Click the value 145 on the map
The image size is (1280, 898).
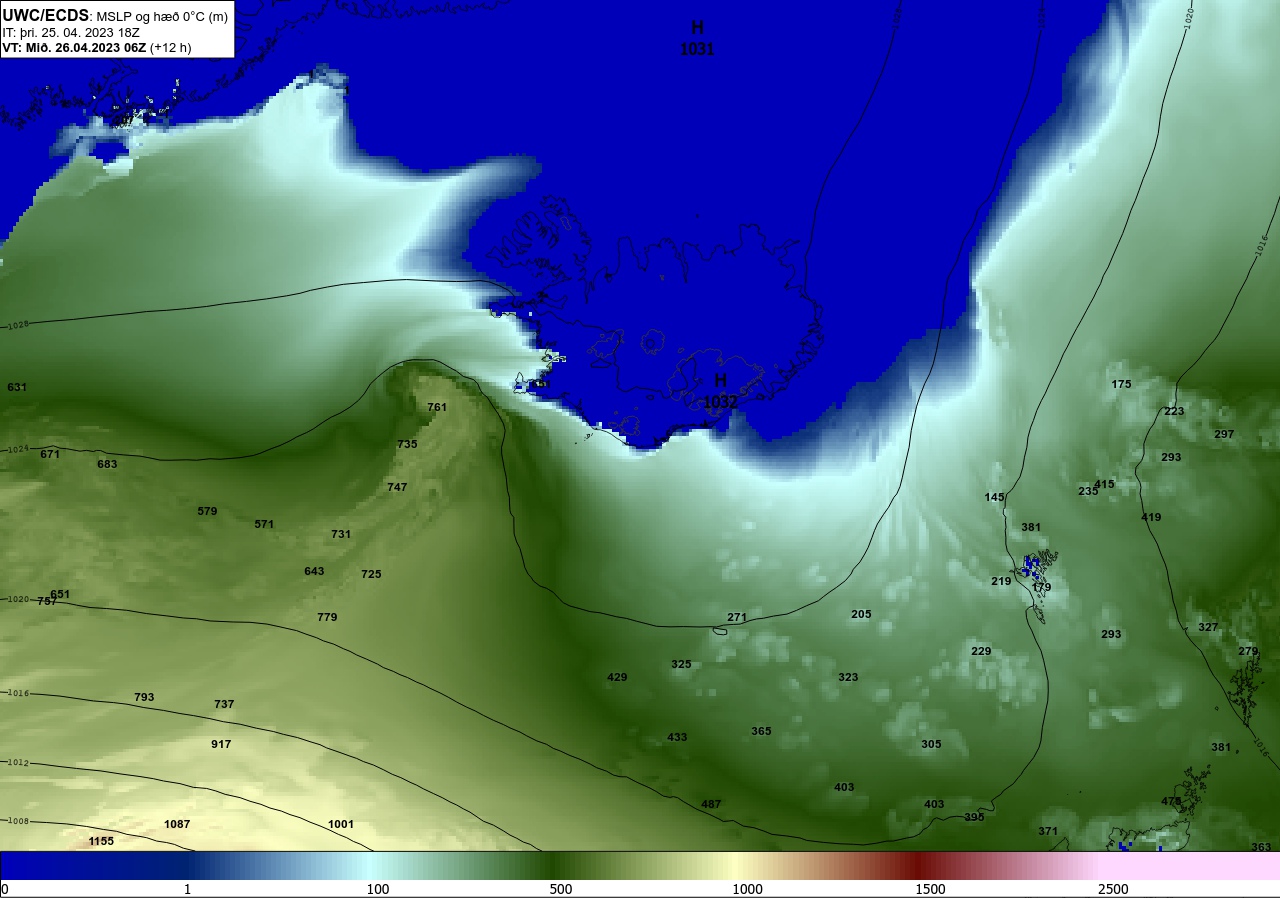point(994,497)
